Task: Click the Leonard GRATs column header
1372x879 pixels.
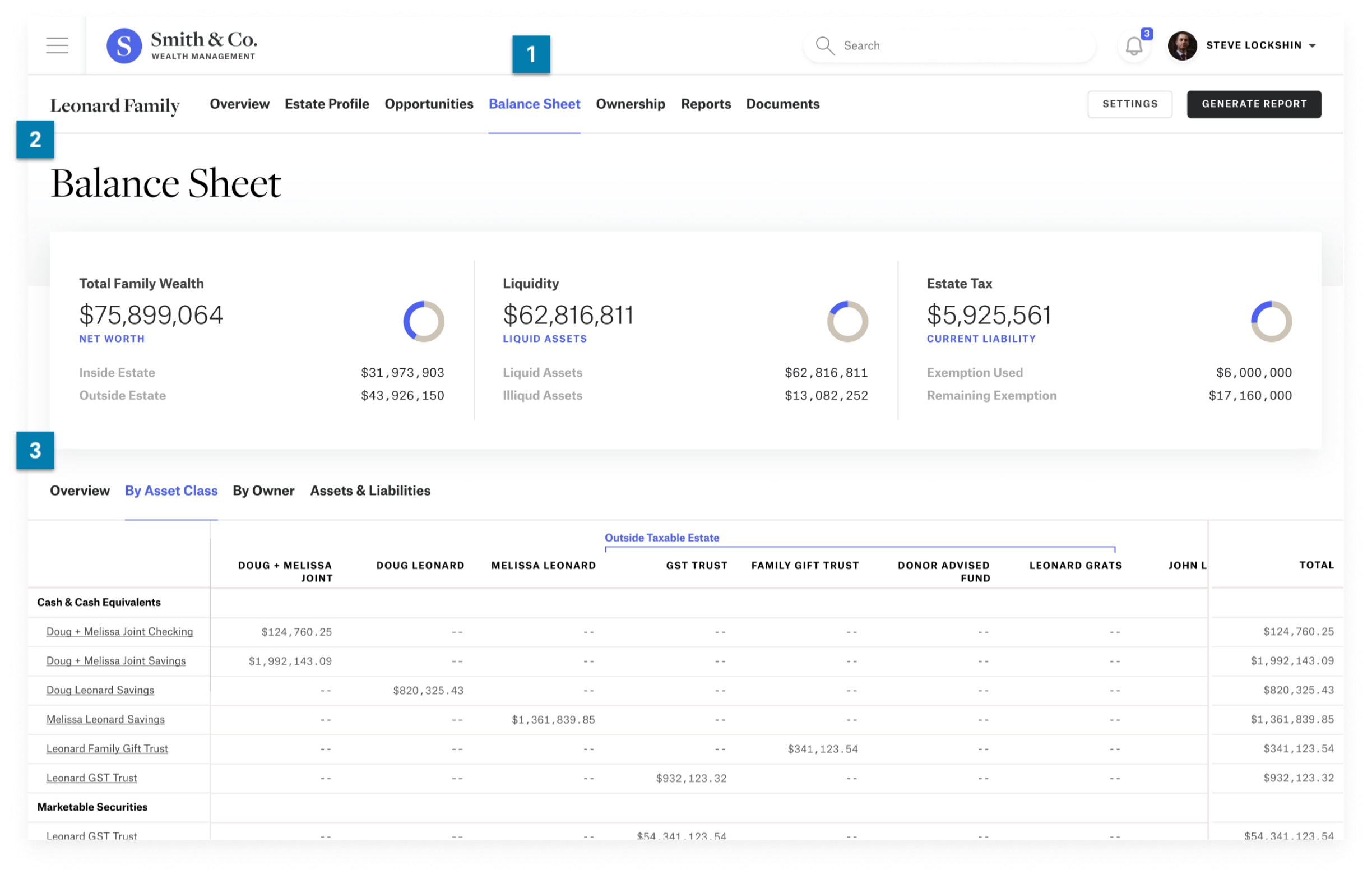Action: pyautogui.click(x=1076, y=565)
